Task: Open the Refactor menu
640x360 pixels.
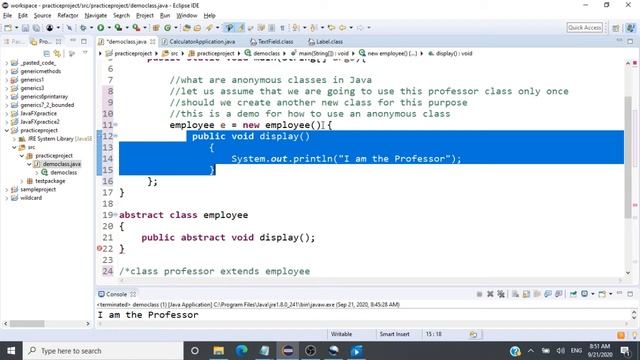Action: 68,16
